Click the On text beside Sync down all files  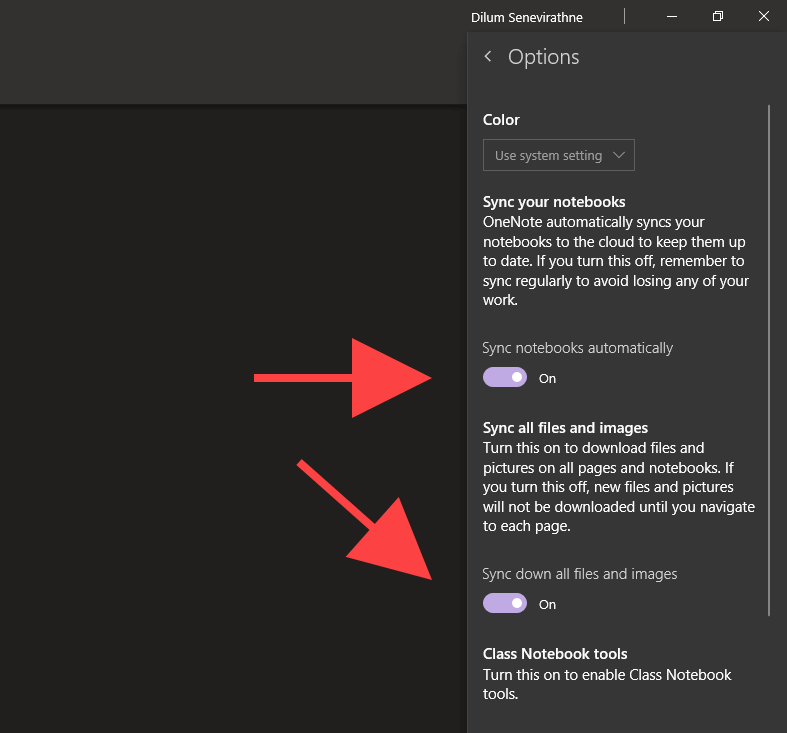click(x=547, y=605)
